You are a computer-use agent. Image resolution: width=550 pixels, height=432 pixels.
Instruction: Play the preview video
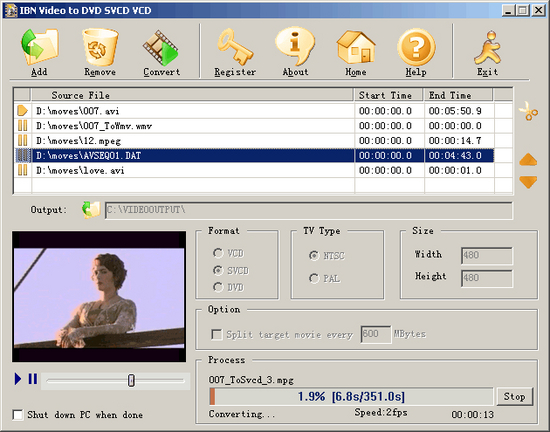18,379
